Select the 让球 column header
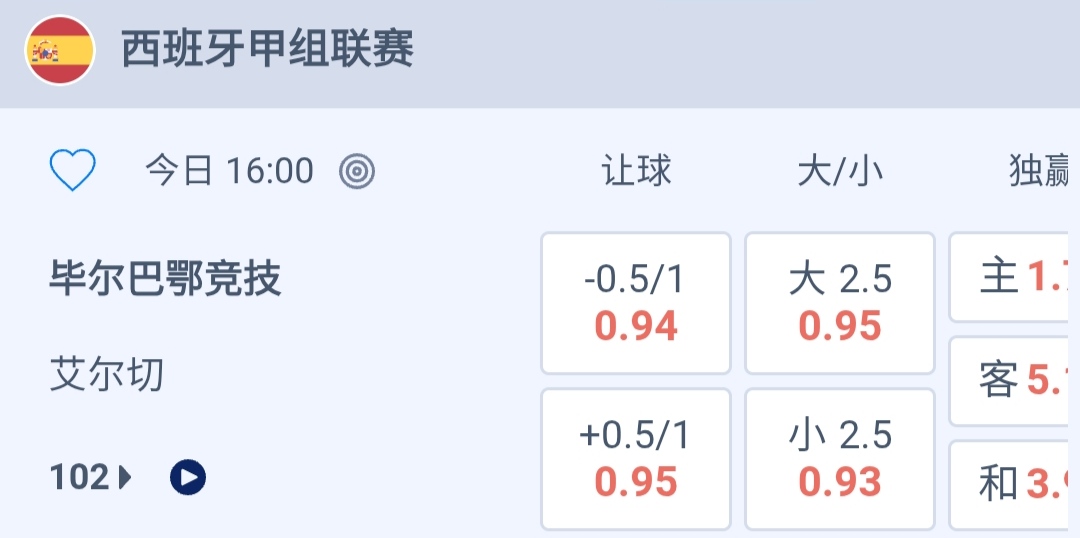1080x538 pixels. (x=636, y=172)
